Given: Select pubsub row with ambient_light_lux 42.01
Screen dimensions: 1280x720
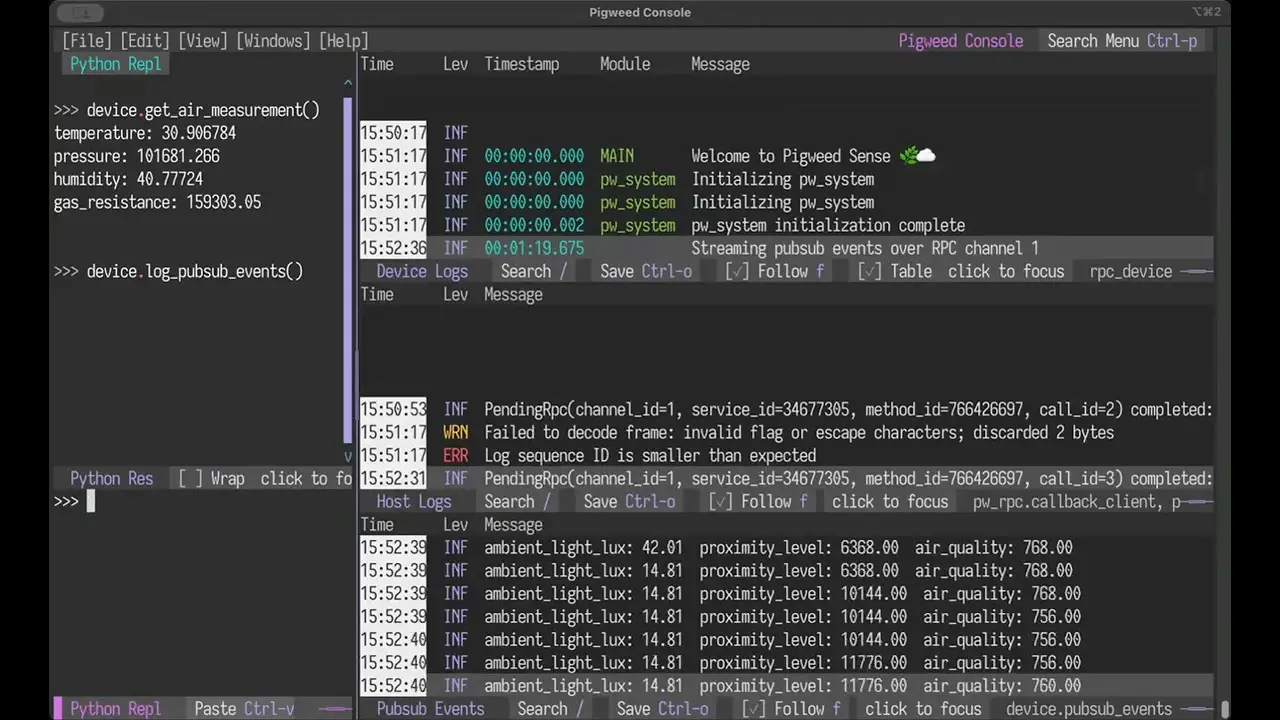Looking at the screenshot, I should coord(786,548).
